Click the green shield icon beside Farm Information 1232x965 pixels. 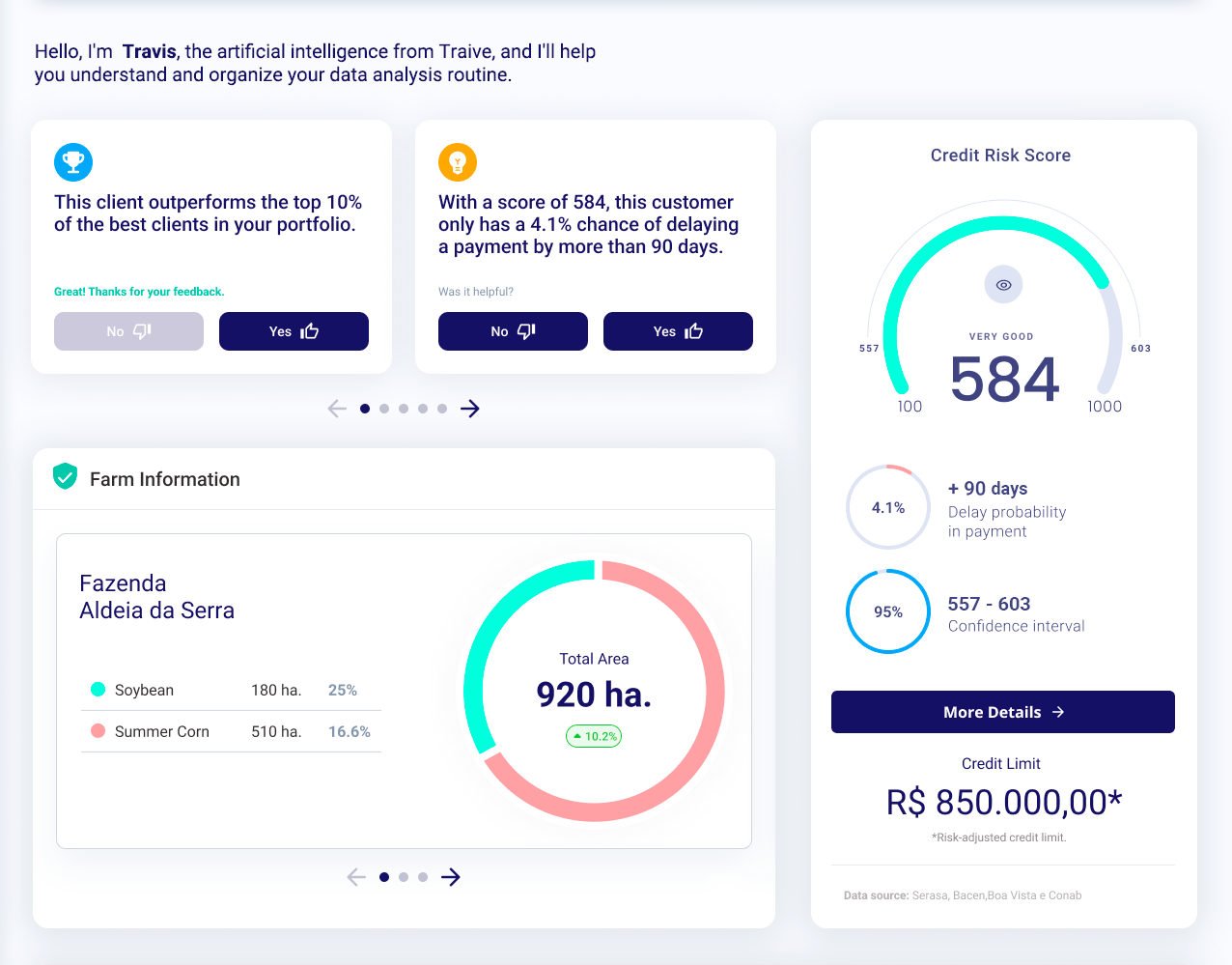(65, 476)
